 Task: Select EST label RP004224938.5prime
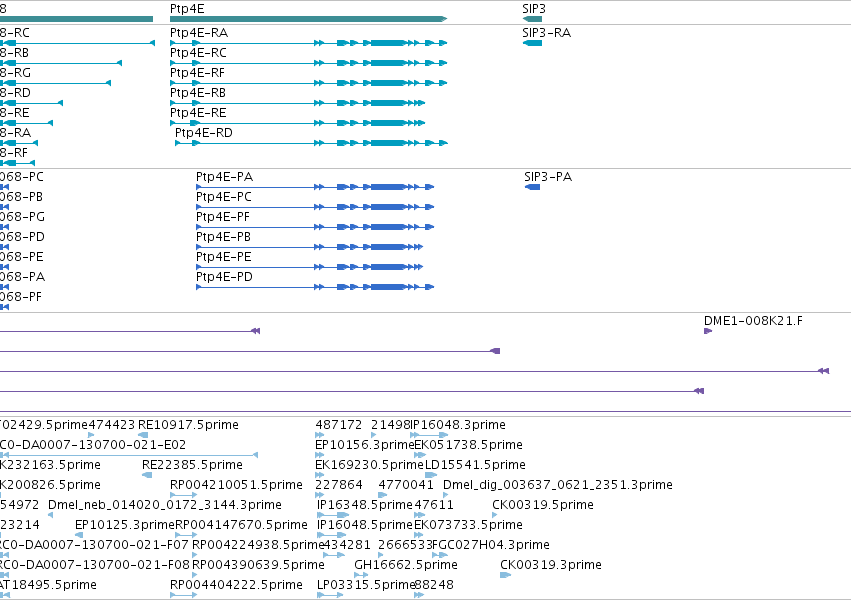click(x=258, y=545)
